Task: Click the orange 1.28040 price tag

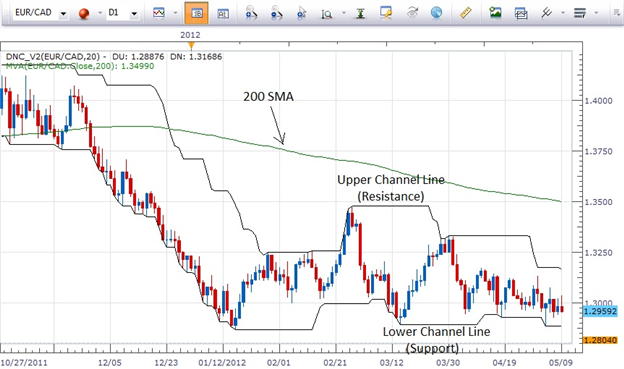Action: 600,340
